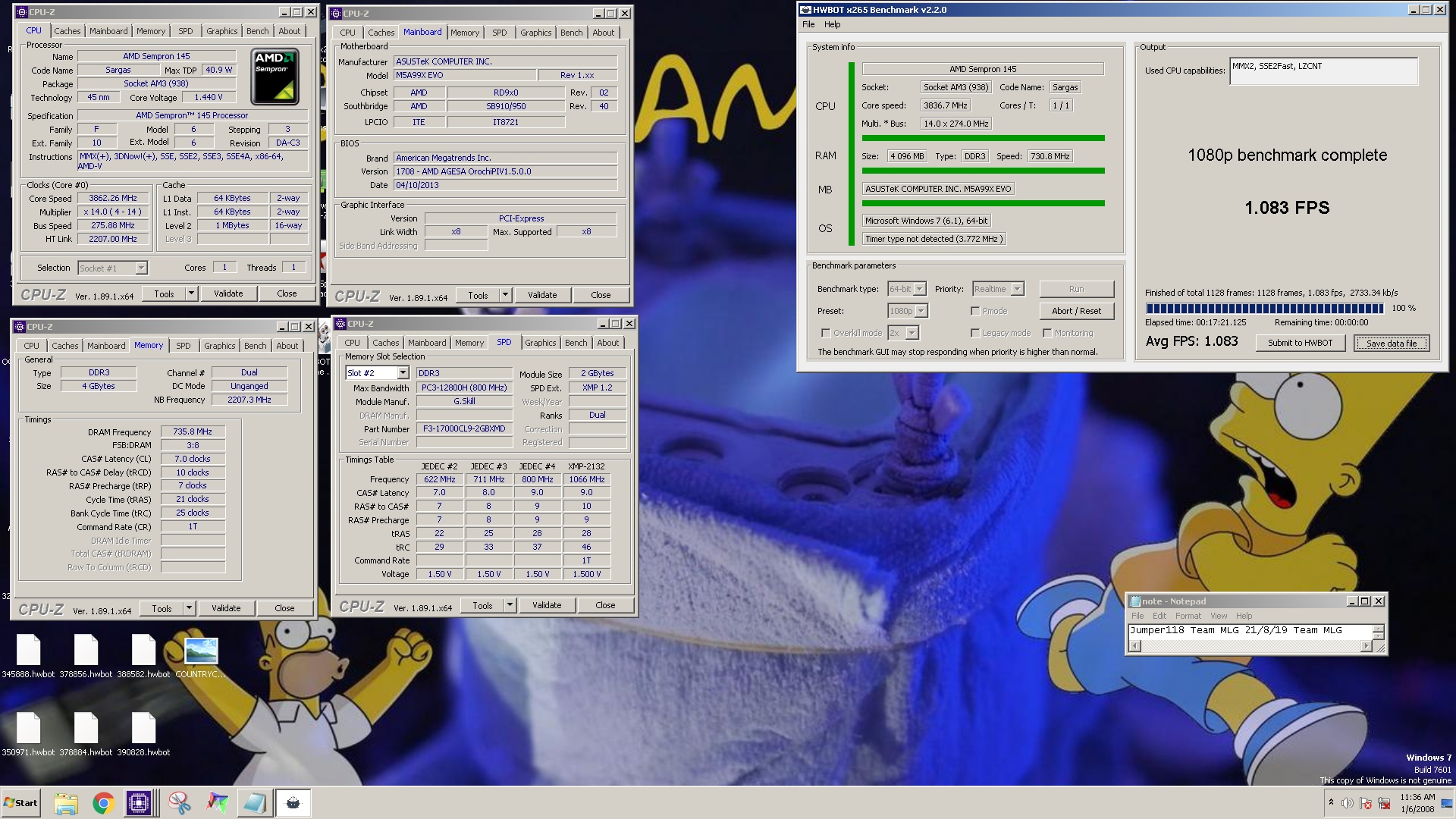The height and width of the screenshot is (819, 1456).
Task: Open the Start menu
Action: [20, 803]
